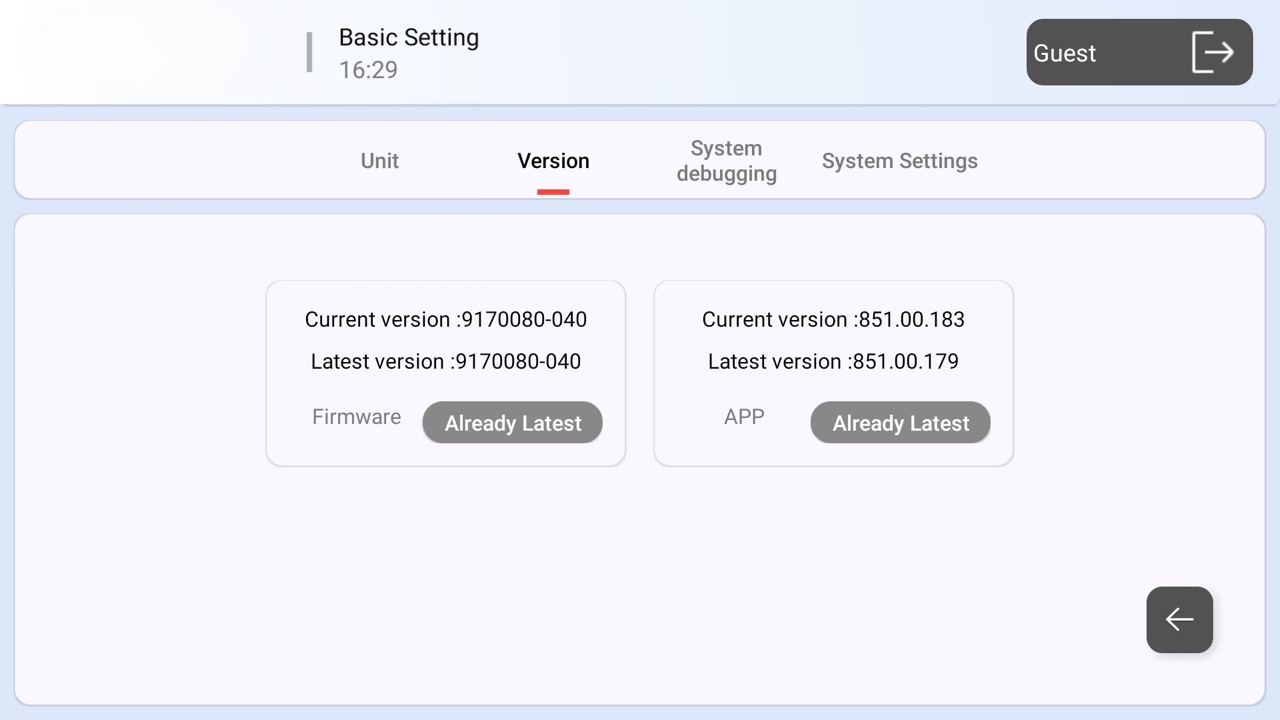The width and height of the screenshot is (1280, 720).
Task: Go back using the left arrow button
Action: coord(1180,620)
